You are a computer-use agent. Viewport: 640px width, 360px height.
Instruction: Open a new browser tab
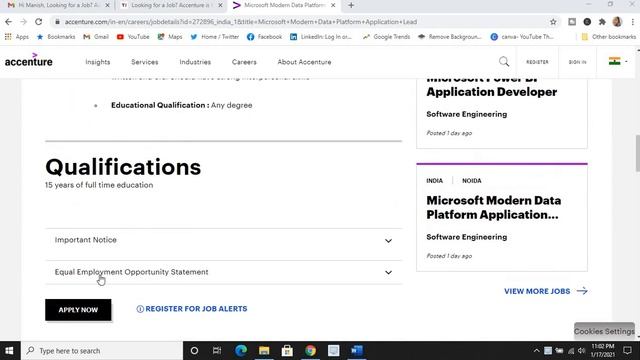(x=351, y=5)
